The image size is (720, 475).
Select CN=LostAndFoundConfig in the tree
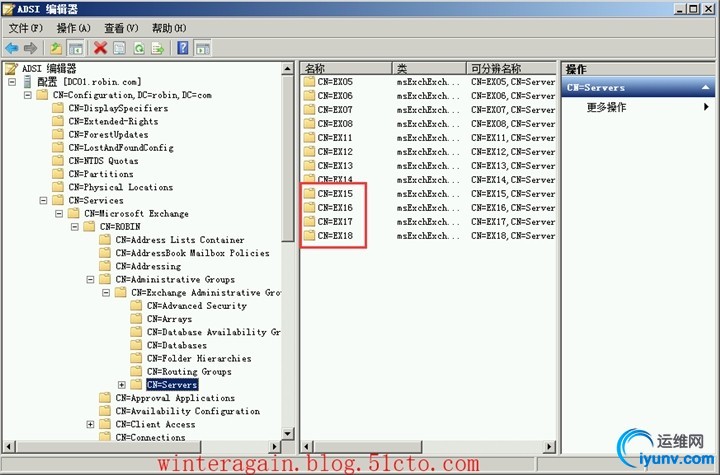click(121, 148)
